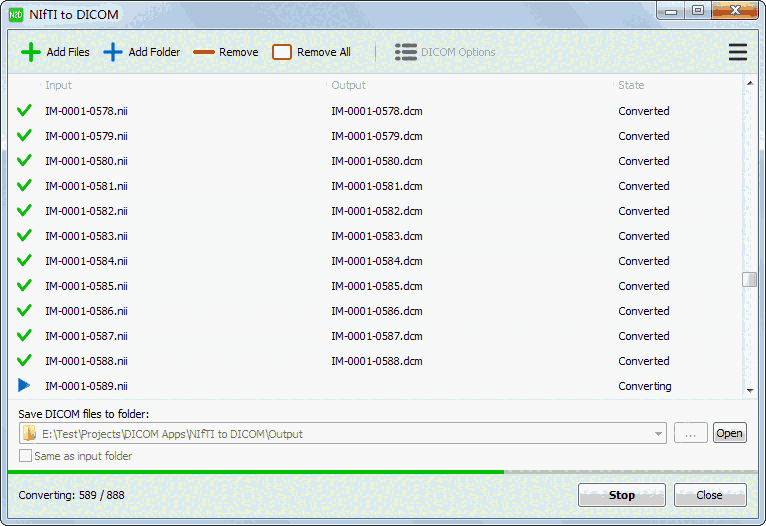Screen dimensions: 766x526
Task: Open the hamburger menu at top right
Action: pos(738,52)
